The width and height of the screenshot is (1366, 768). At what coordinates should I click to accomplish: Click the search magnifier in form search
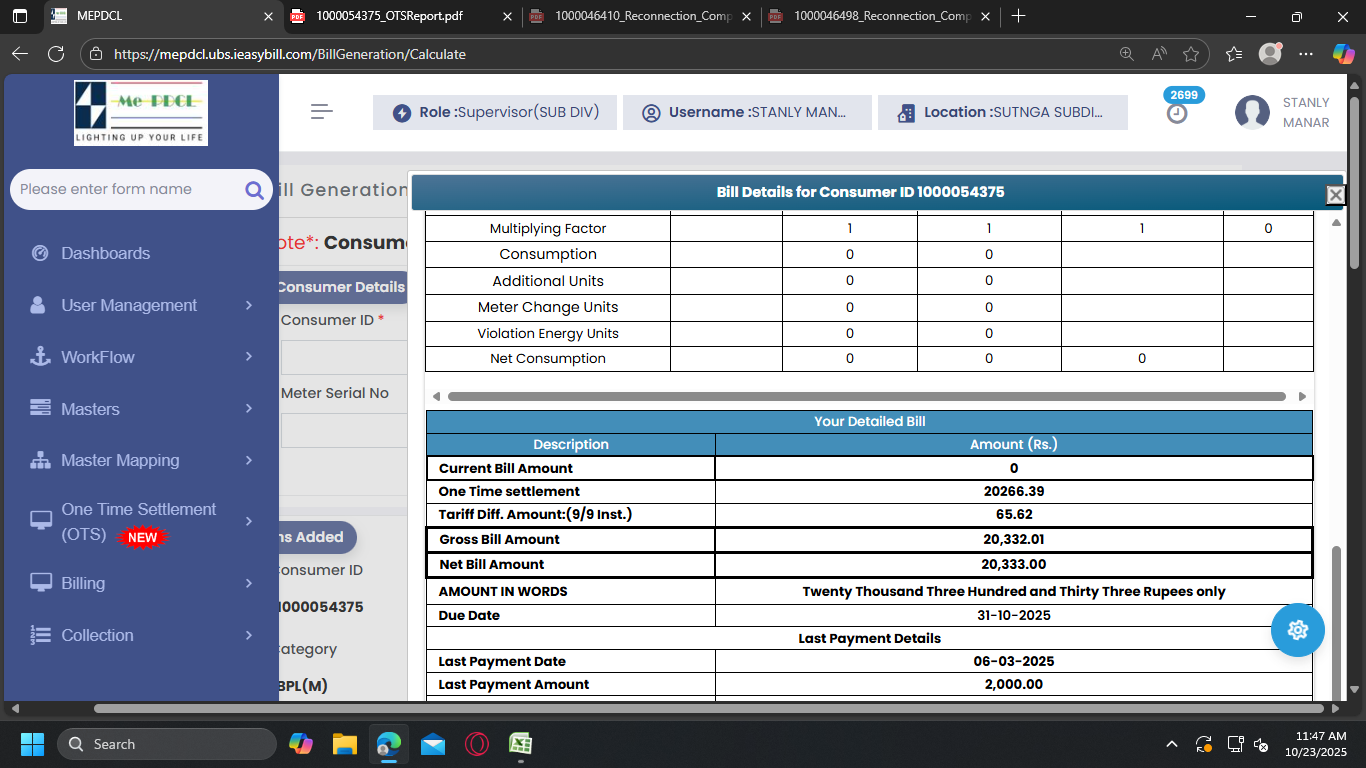pos(254,190)
